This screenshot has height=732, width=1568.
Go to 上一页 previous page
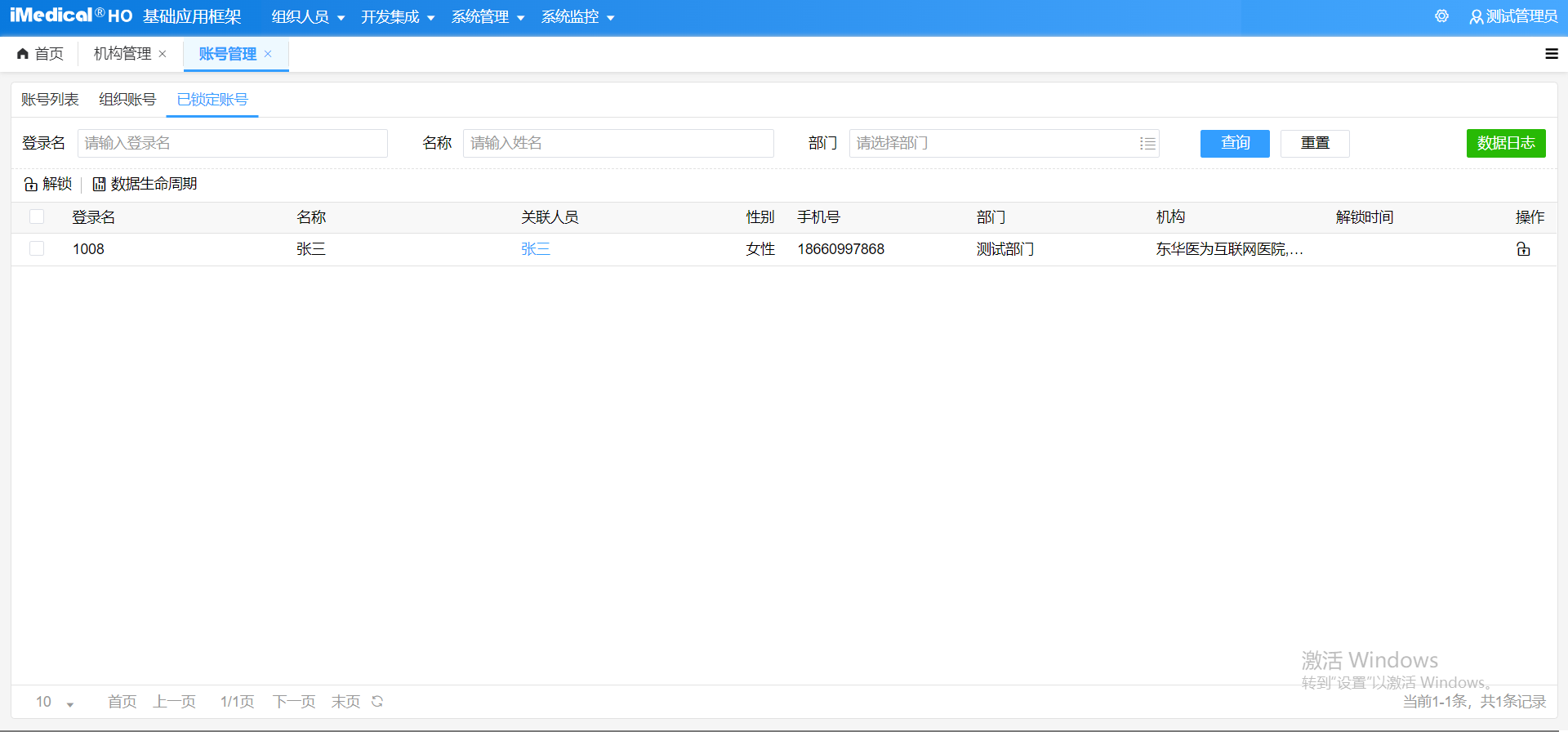coord(175,702)
